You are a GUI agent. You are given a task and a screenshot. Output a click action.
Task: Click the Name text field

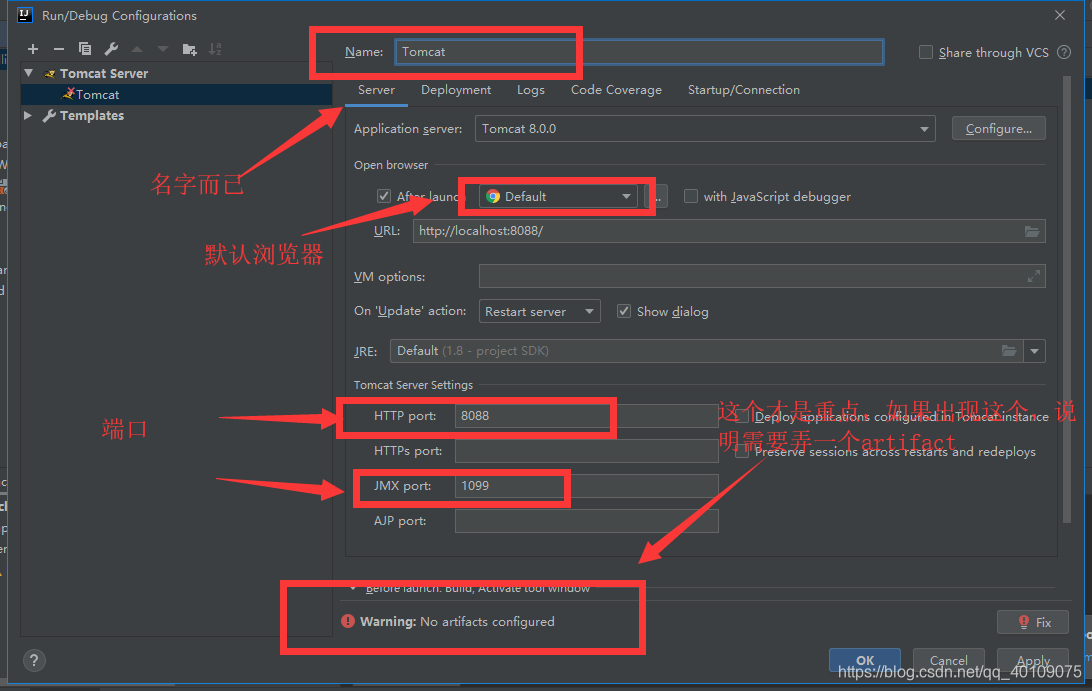639,52
